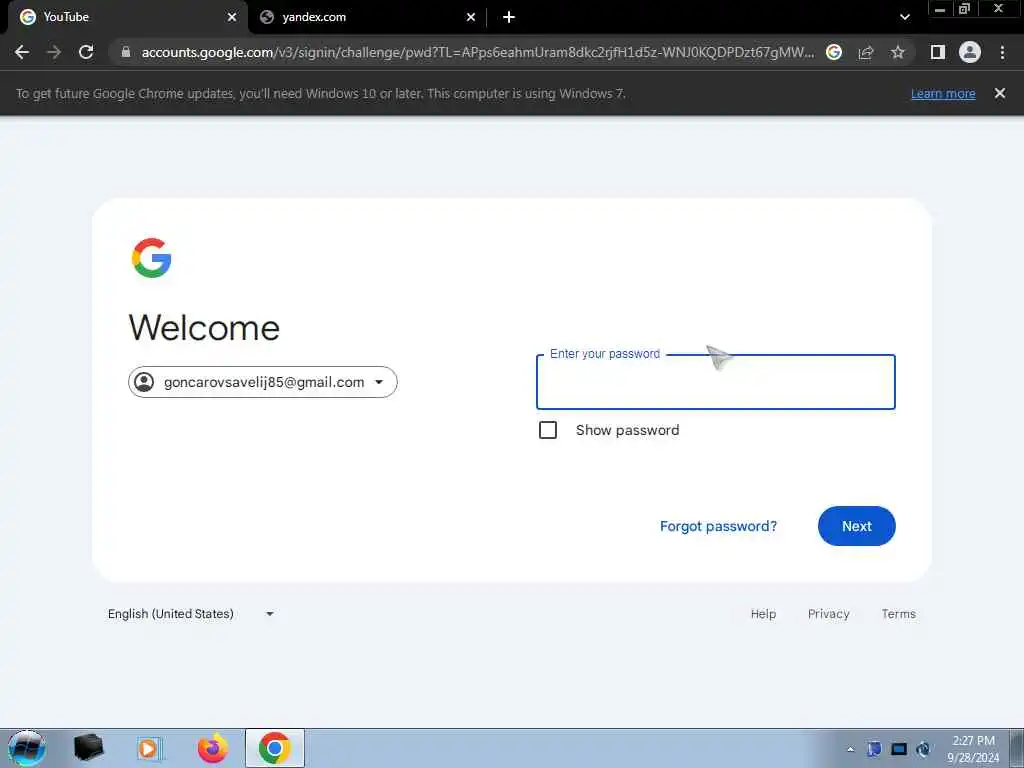Enable Show password checkbox
This screenshot has height=768, width=1024.
coord(548,430)
